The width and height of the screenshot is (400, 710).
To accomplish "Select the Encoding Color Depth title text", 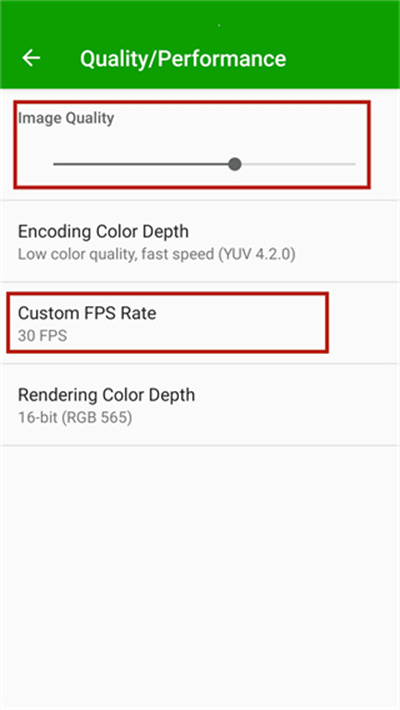I will [103, 232].
